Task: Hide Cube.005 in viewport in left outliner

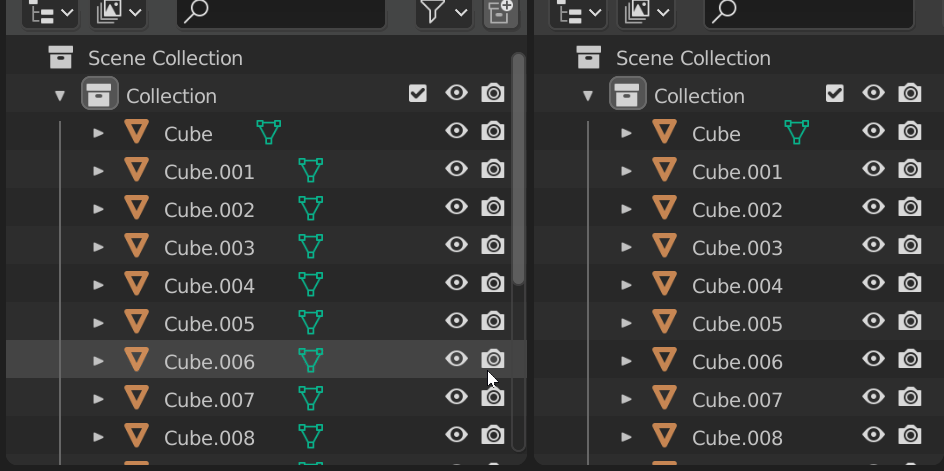Action: click(x=456, y=320)
